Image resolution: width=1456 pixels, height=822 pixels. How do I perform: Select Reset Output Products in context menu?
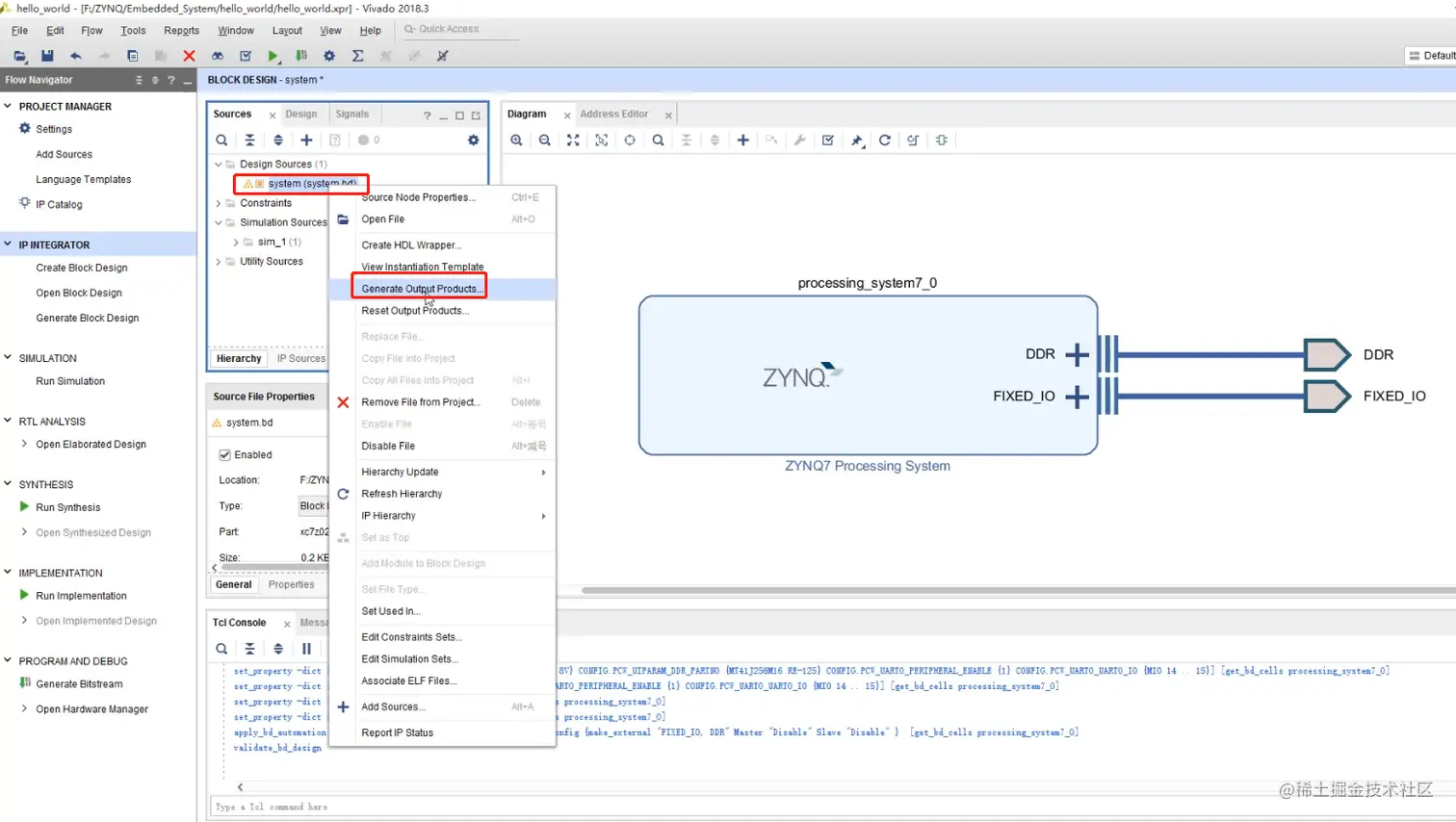[x=442, y=311]
